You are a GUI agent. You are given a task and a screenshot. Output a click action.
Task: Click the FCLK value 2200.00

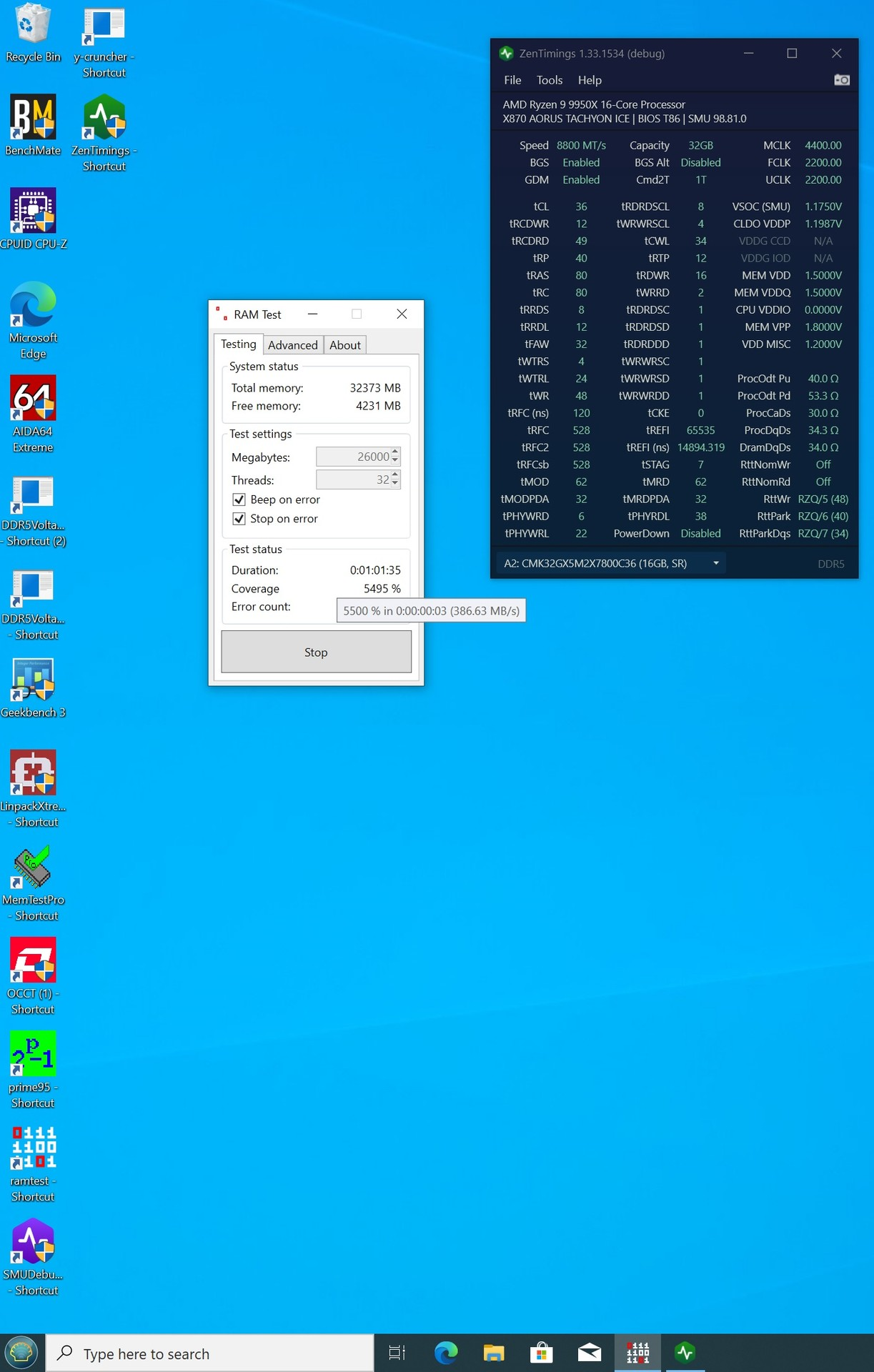click(823, 163)
